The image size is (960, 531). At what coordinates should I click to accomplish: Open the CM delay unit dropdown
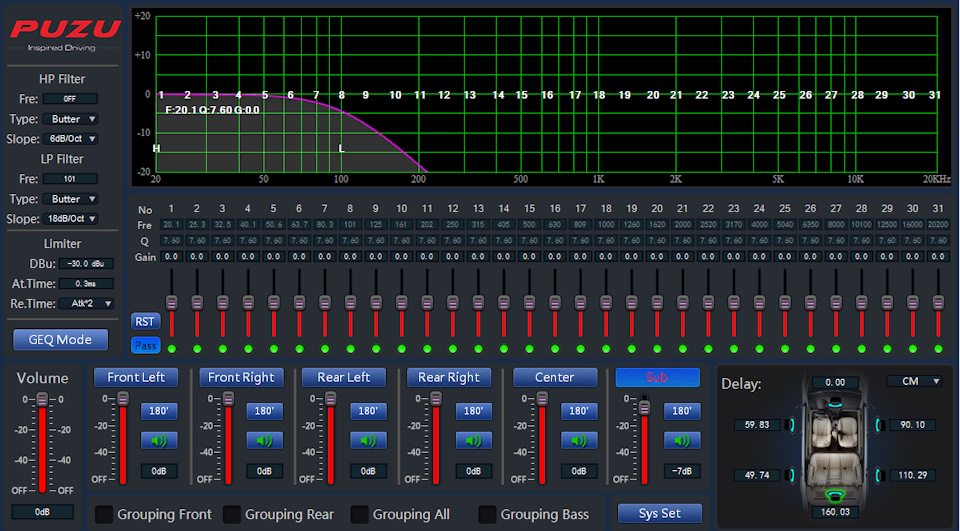click(915, 381)
